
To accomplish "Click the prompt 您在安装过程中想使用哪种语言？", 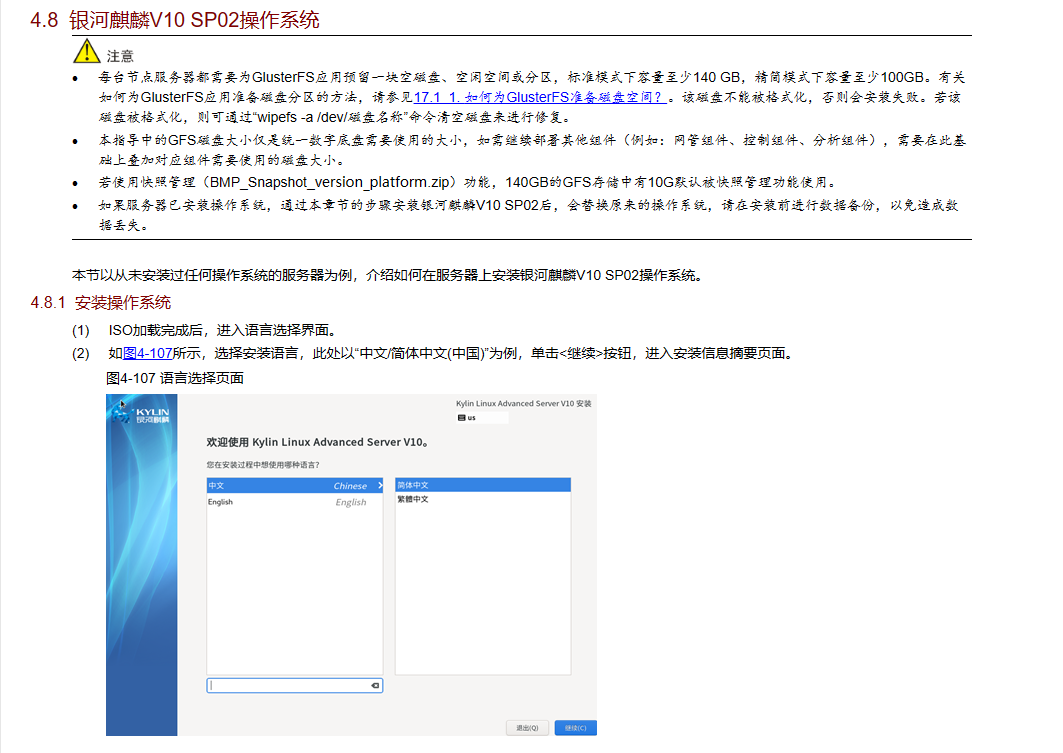I will pos(263,464).
